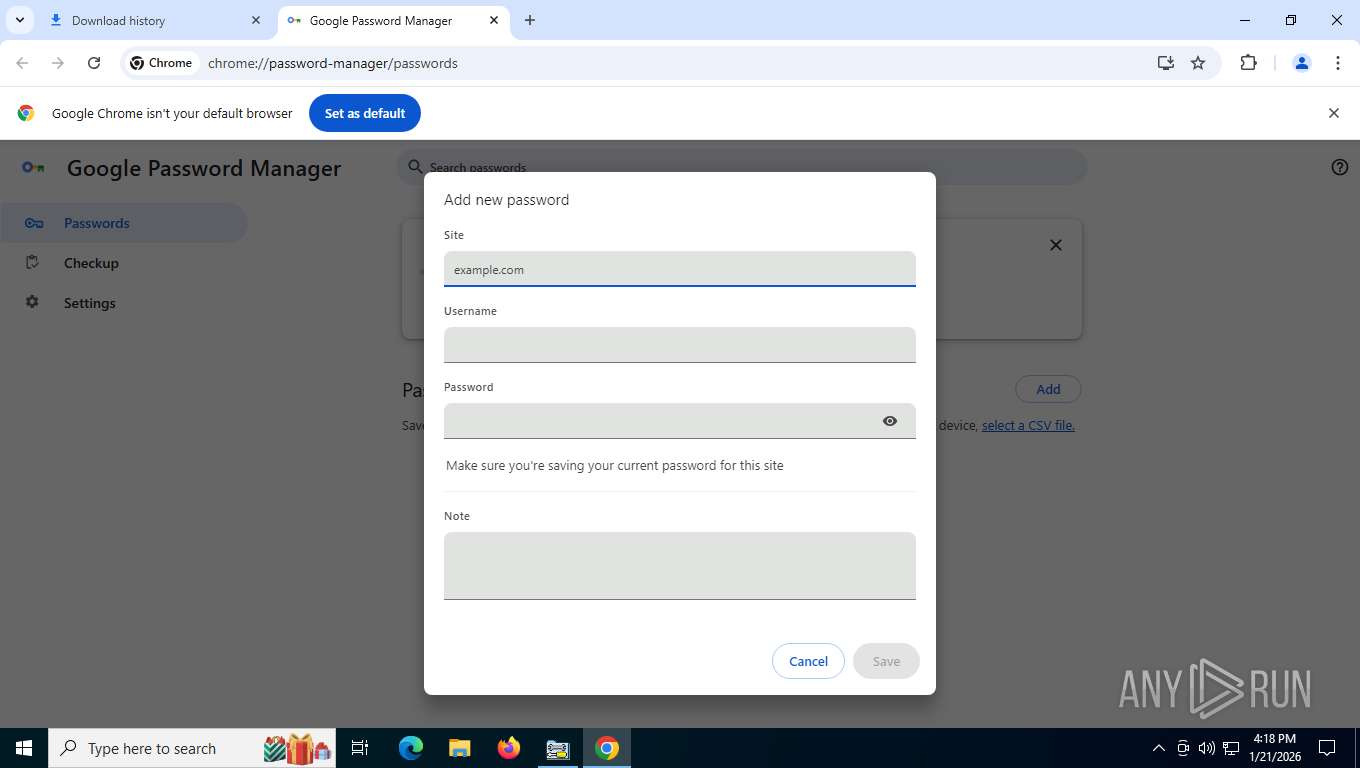Click the Chrome site info chip
1360x768 pixels.
click(x=161, y=63)
